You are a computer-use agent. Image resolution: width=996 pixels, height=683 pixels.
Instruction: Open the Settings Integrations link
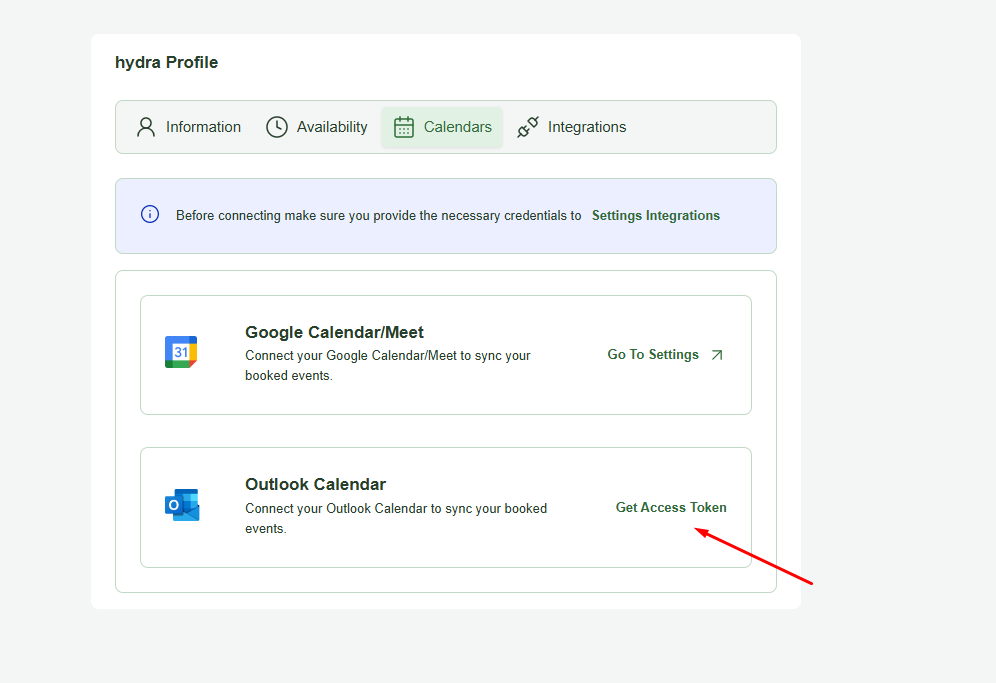(656, 215)
